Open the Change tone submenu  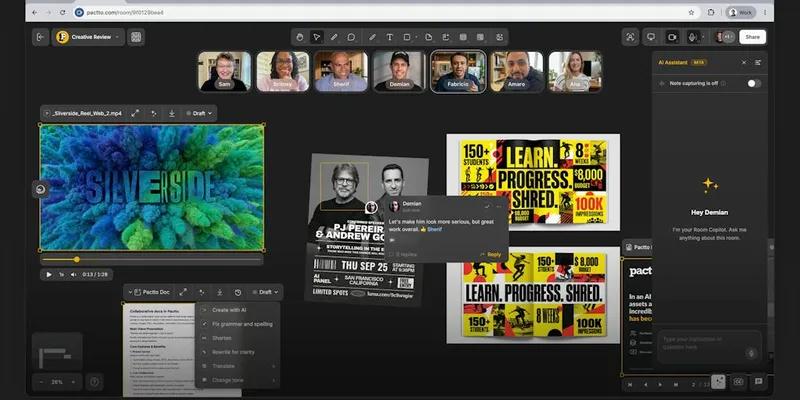click(x=237, y=380)
